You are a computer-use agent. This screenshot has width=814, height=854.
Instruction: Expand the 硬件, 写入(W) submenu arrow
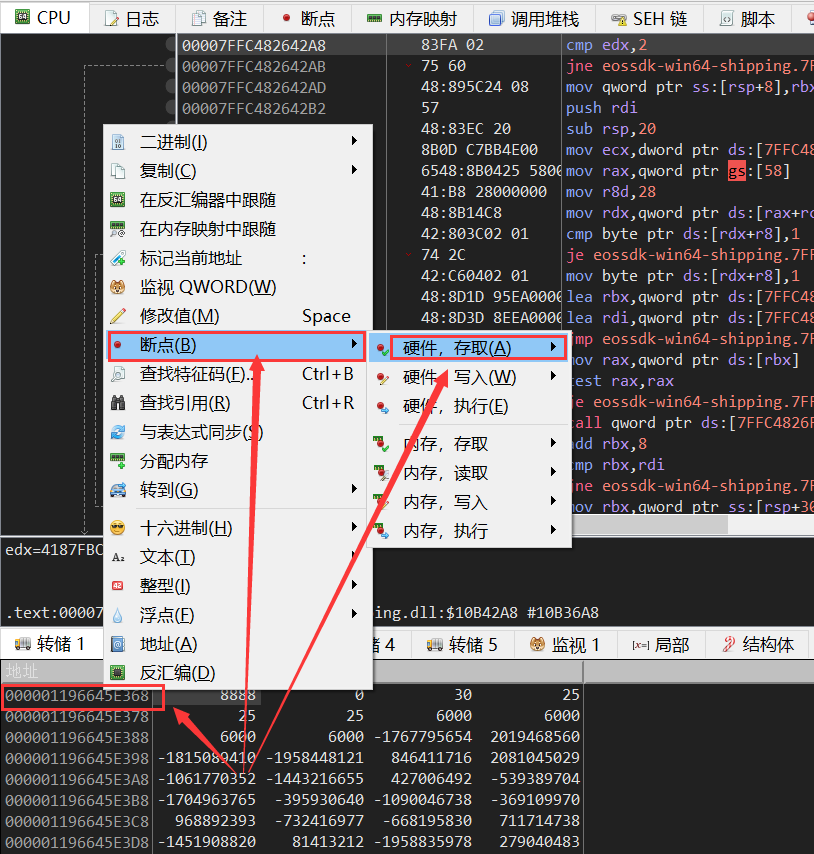pos(553,376)
